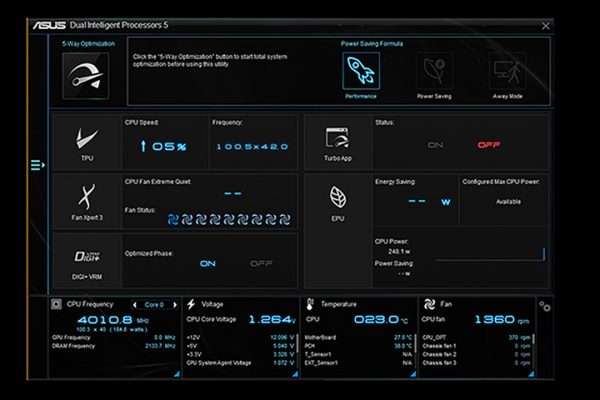This screenshot has height=400, width=600.
Task: Open monitor settings gear icon
Action: pos(545,306)
